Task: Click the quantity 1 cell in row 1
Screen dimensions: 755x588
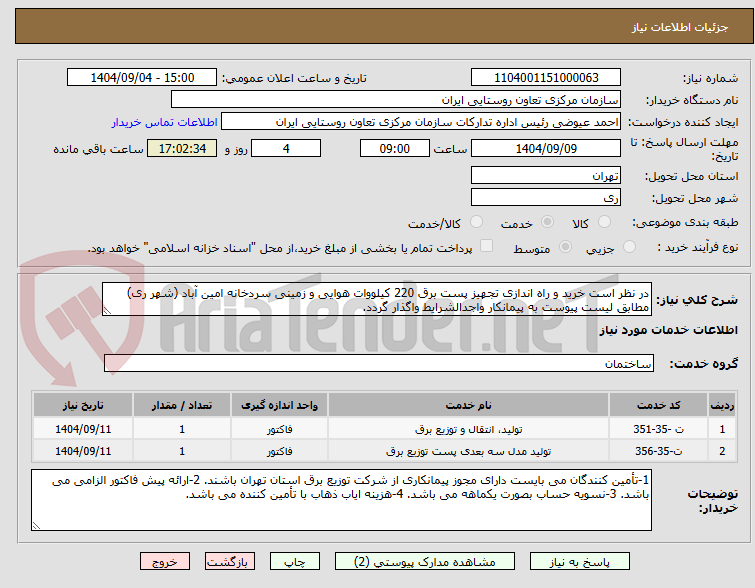Action: (182, 429)
